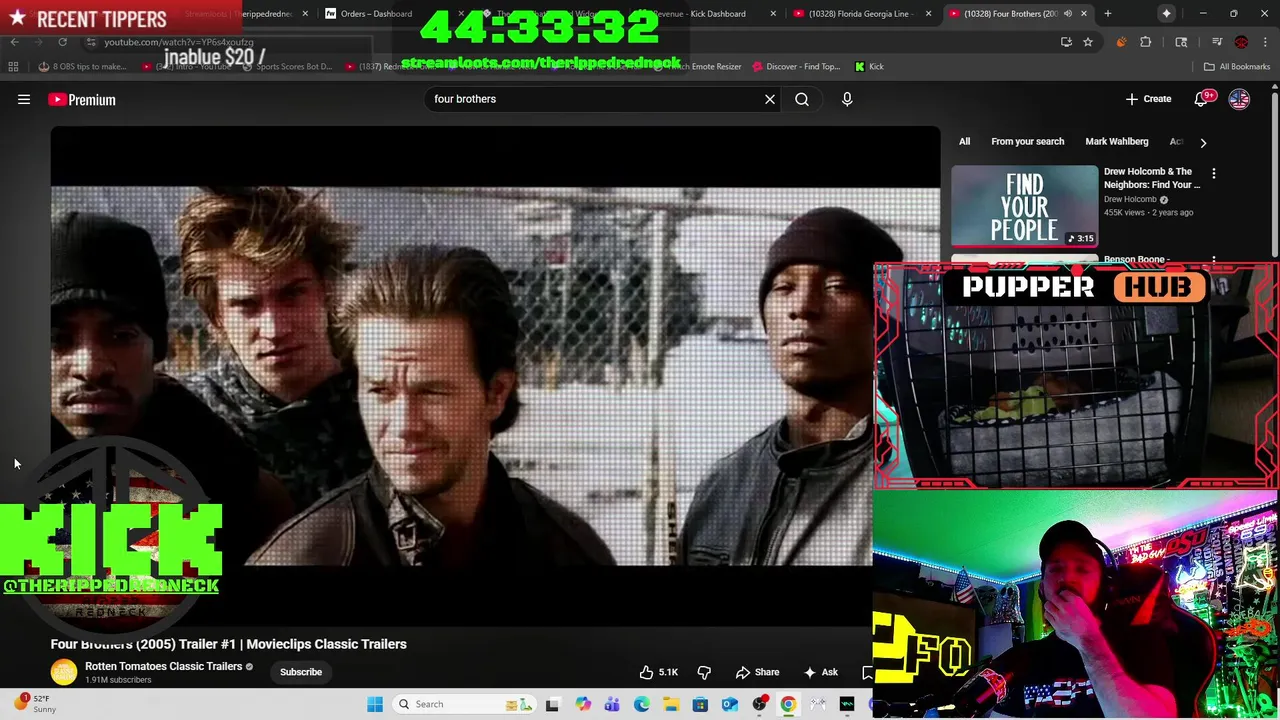Open the Create video menu
Image resolution: width=1280 pixels, height=720 pixels.
point(1148,99)
